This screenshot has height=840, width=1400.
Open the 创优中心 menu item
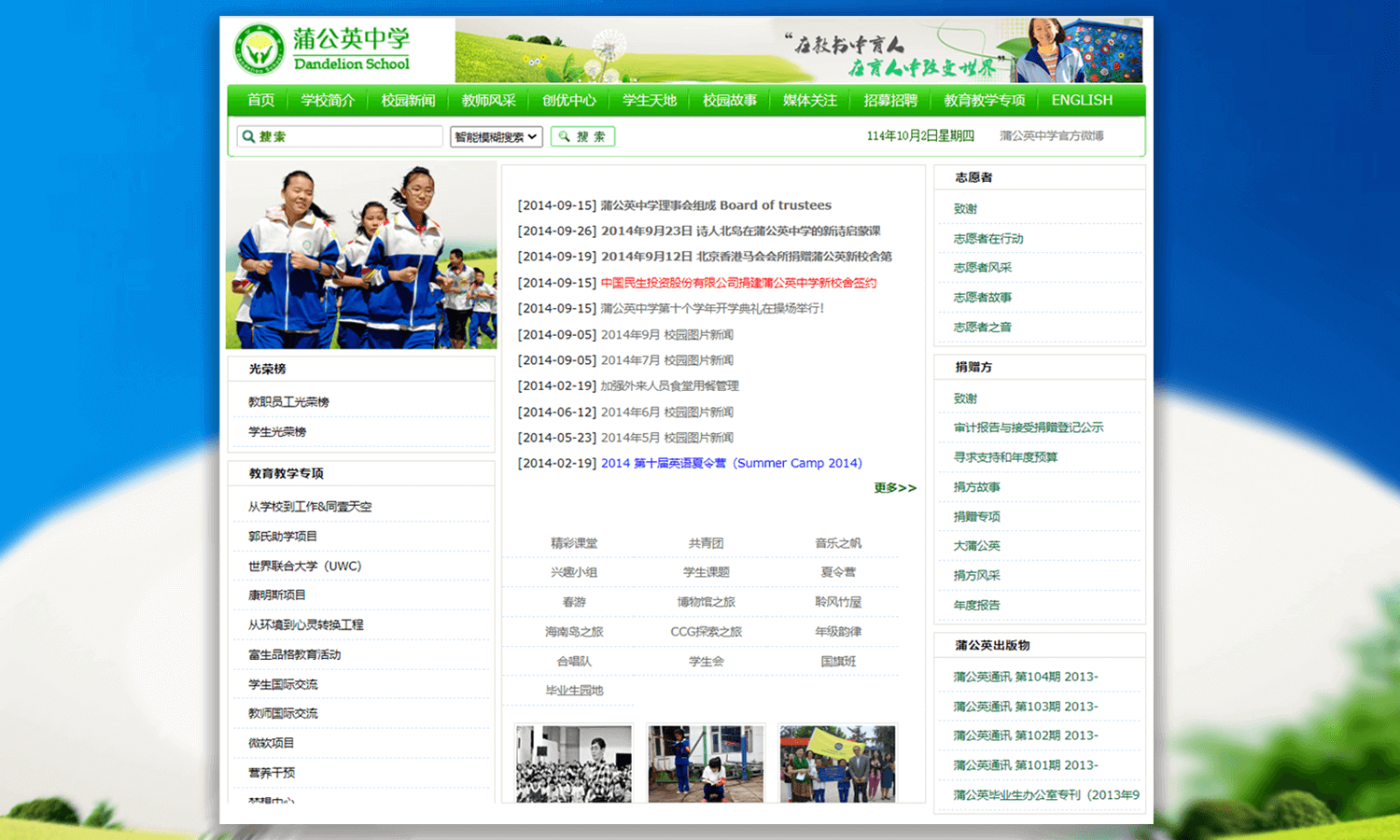click(568, 100)
